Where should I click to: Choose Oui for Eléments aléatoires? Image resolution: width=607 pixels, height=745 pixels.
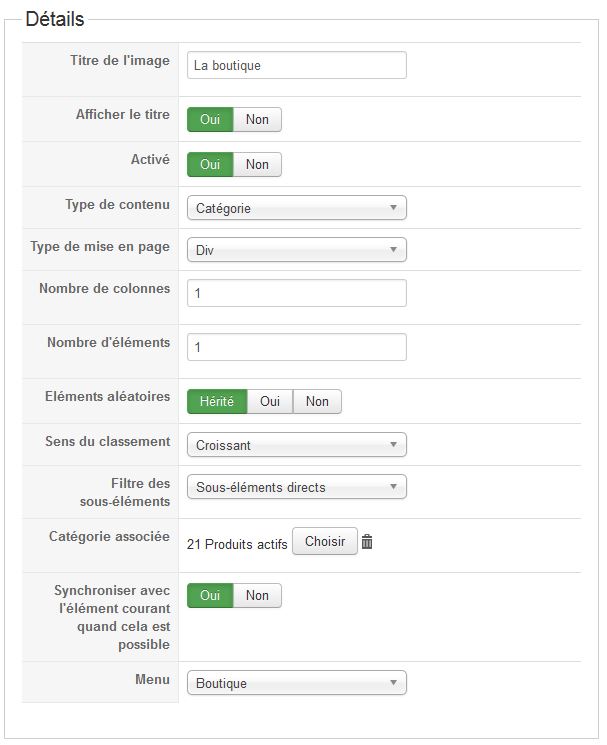[270, 401]
